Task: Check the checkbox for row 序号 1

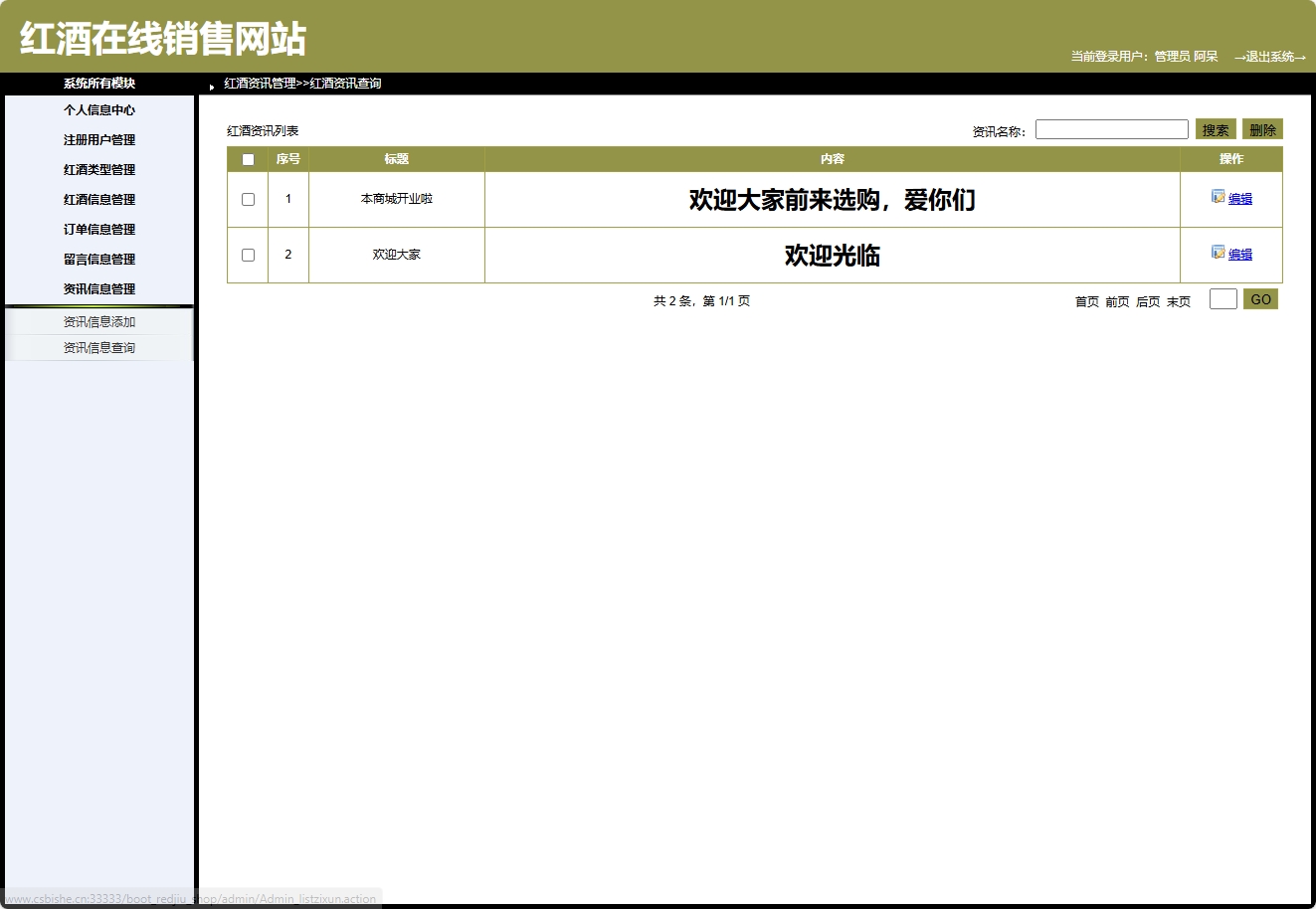Action: [248, 198]
